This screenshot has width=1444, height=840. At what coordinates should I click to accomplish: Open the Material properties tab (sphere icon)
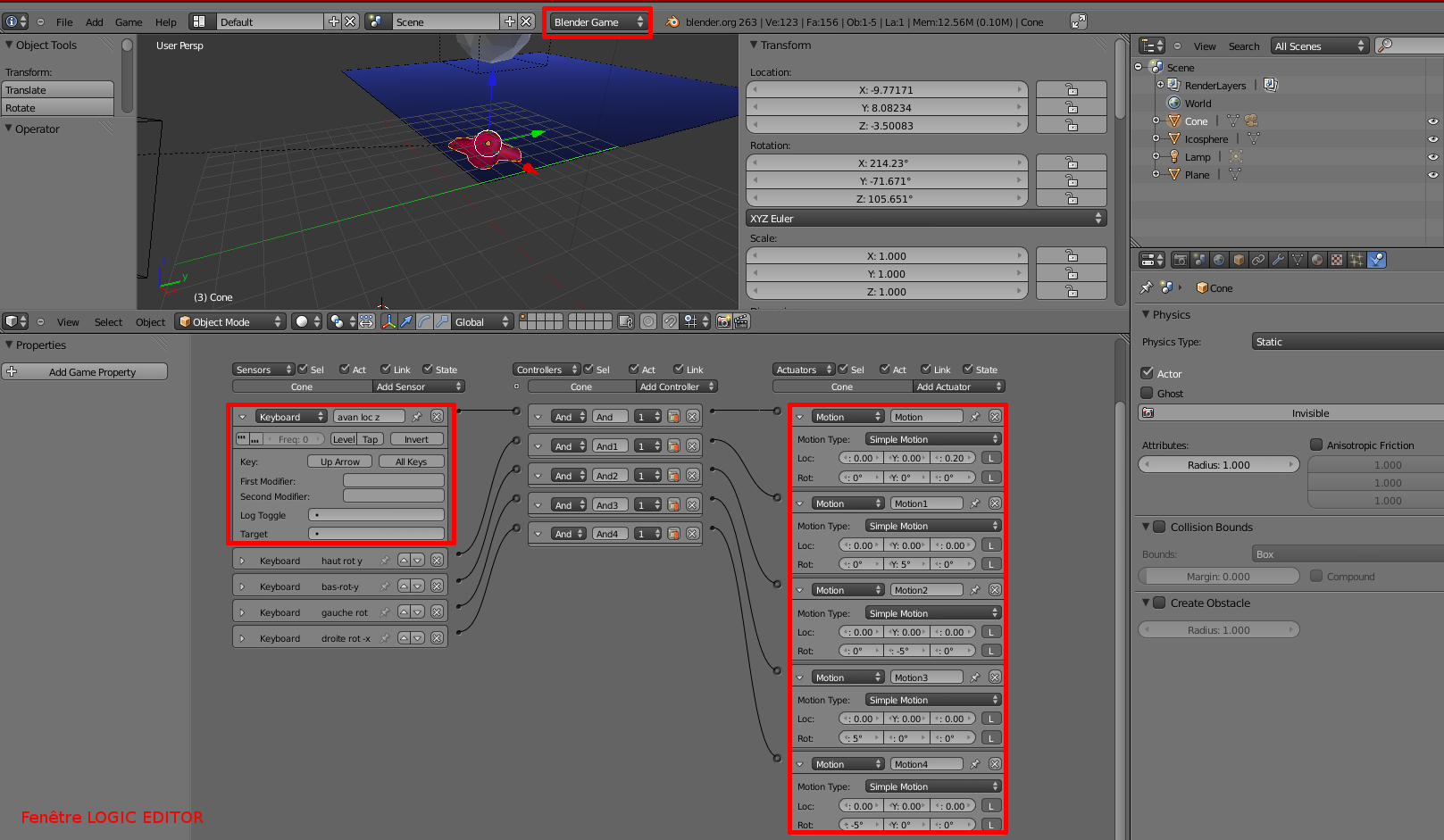[x=1317, y=260]
